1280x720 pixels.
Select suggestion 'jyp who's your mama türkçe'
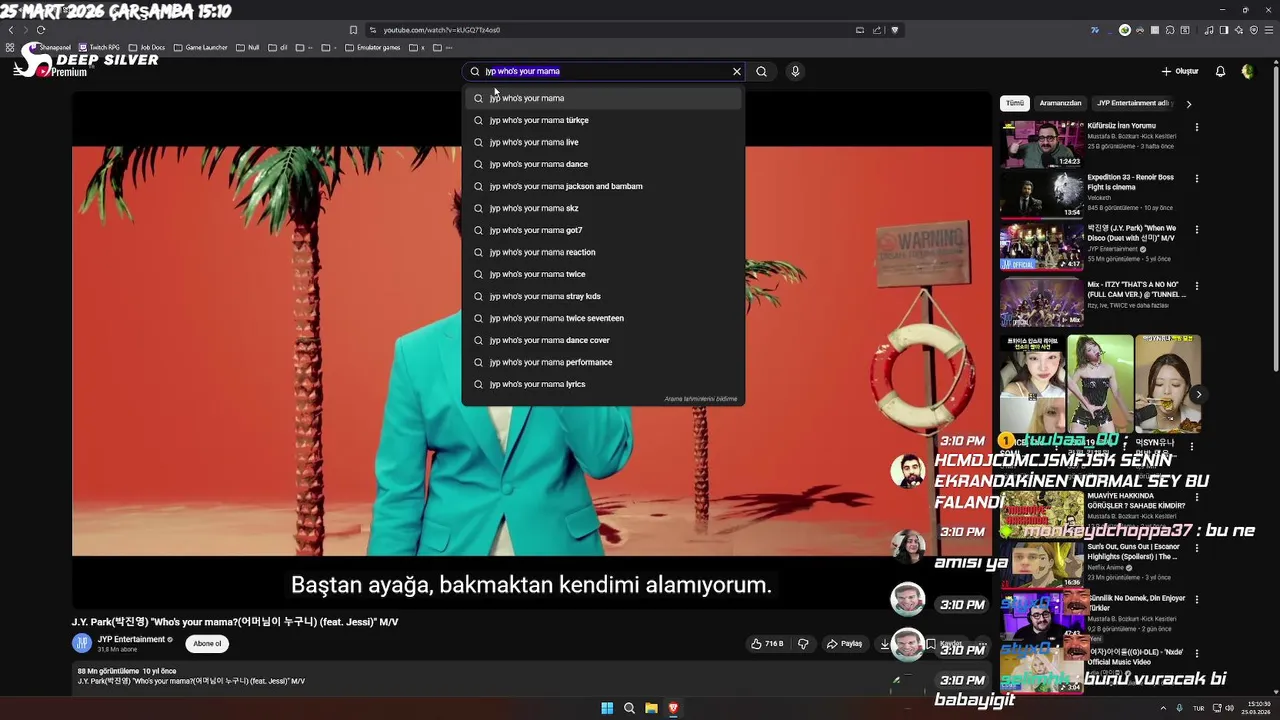click(x=603, y=120)
